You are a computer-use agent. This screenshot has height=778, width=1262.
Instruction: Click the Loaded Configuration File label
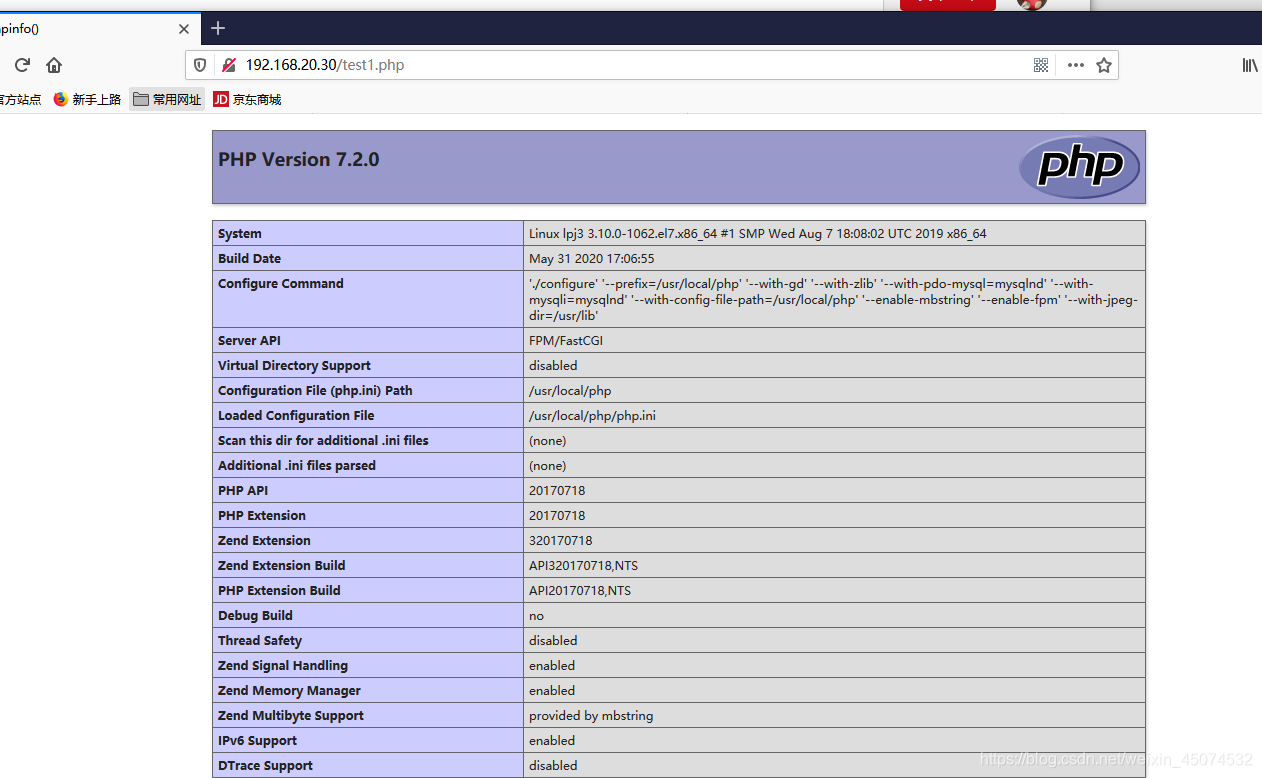296,416
